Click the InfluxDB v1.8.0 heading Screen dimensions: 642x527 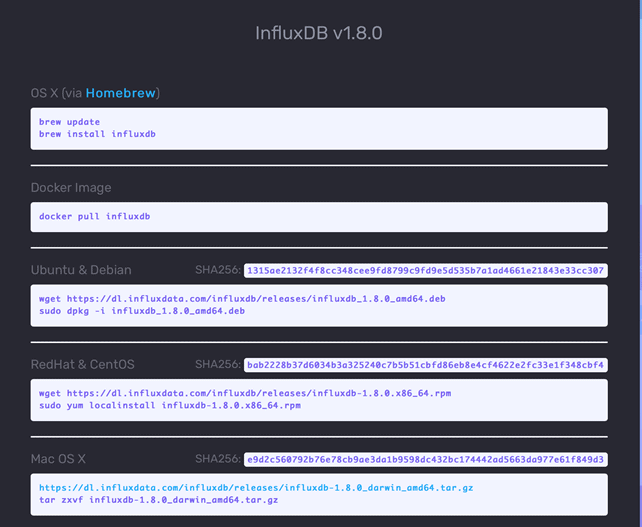(319, 33)
